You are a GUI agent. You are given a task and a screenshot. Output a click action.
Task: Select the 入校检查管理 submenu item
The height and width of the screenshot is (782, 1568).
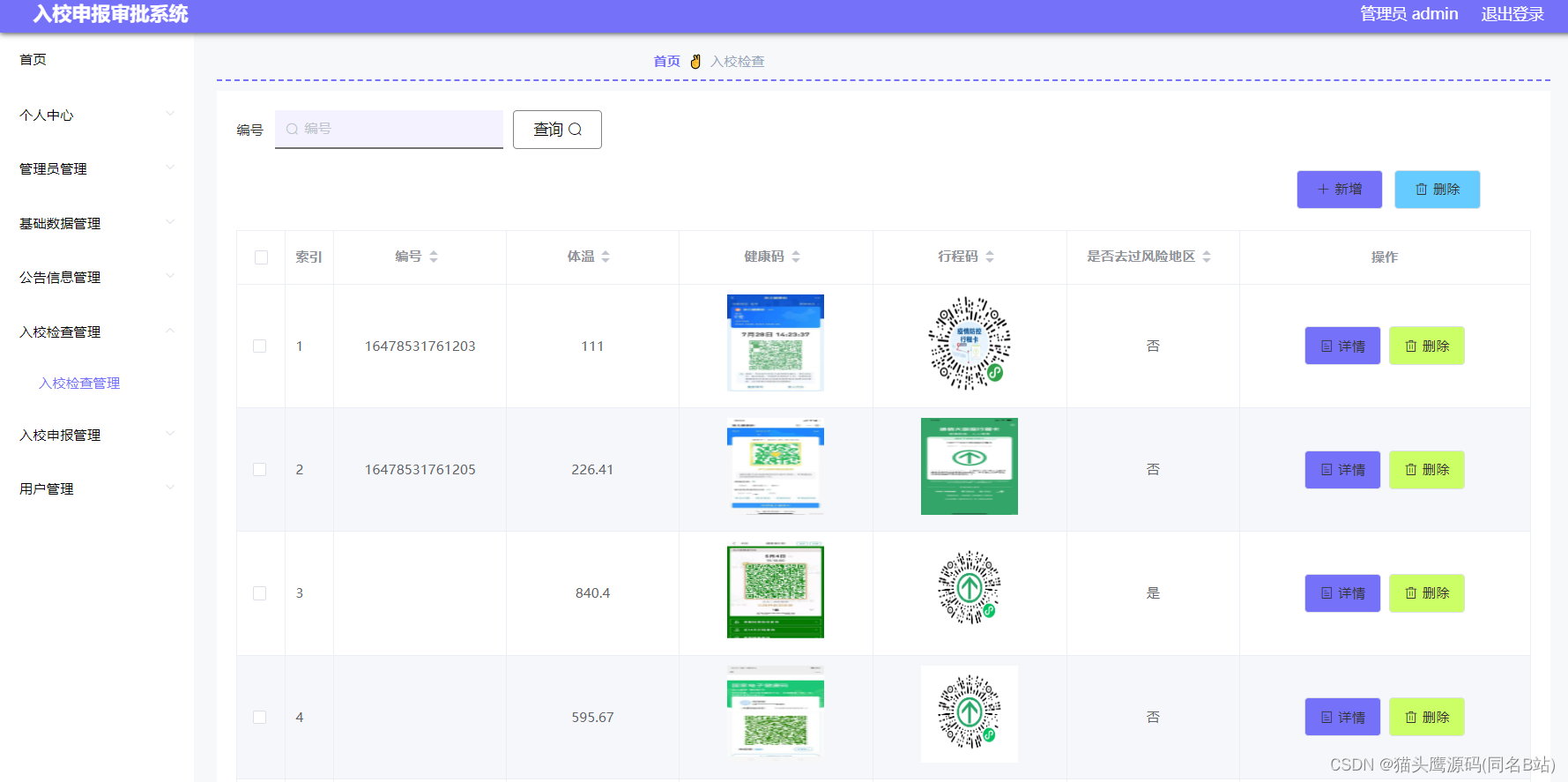coord(79,383)
